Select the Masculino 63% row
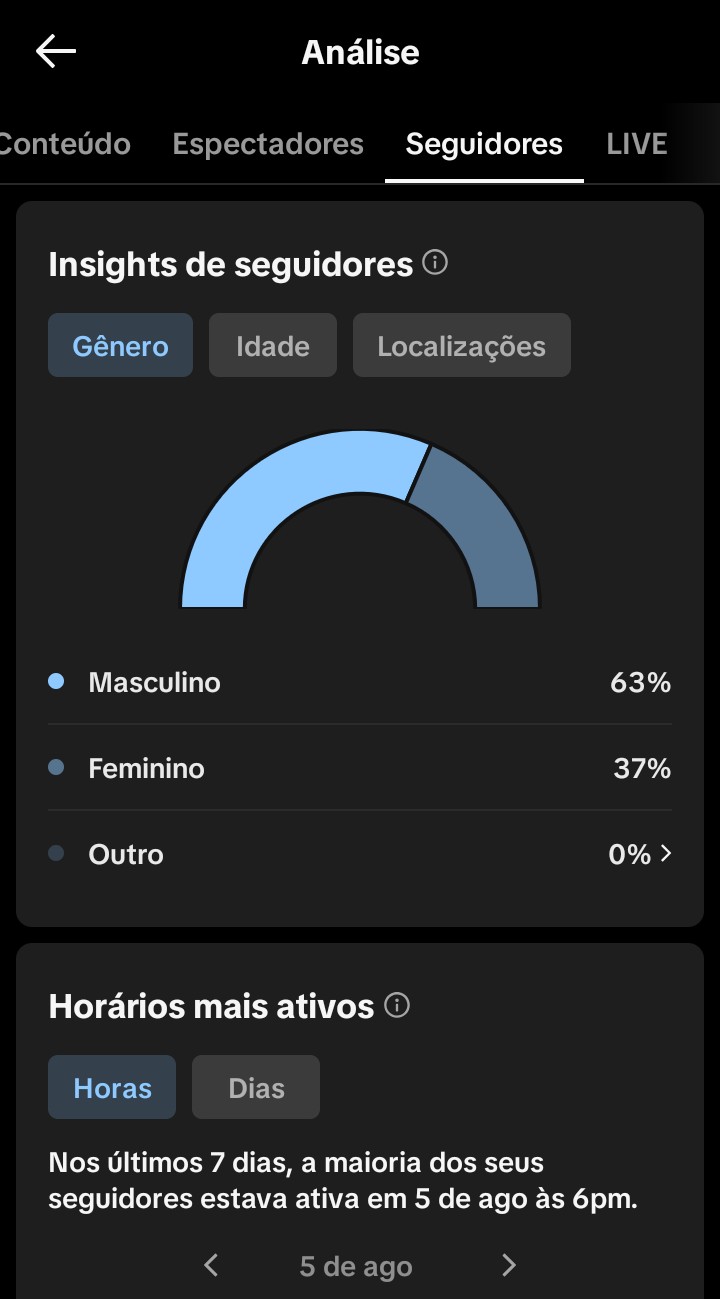This screenshot has height=1299, width=720. coord(360,683)
